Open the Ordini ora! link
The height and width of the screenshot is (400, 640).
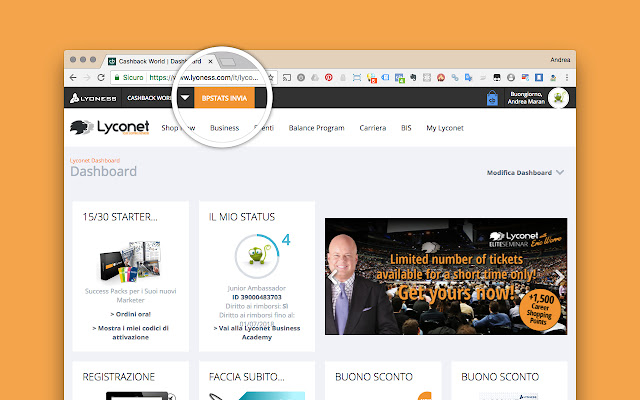point(131,314)
